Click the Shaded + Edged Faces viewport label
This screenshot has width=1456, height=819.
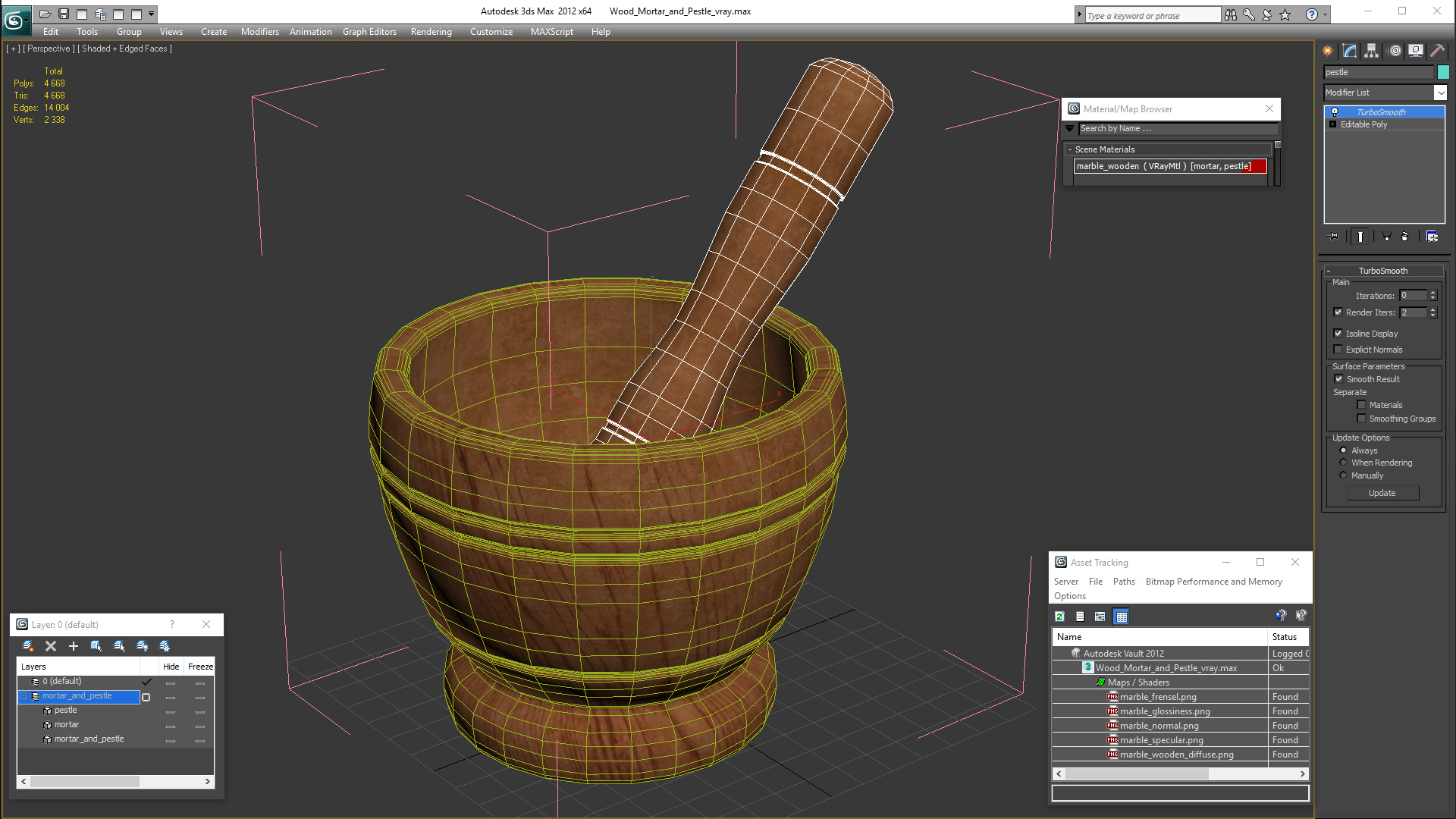click(125, 49)
